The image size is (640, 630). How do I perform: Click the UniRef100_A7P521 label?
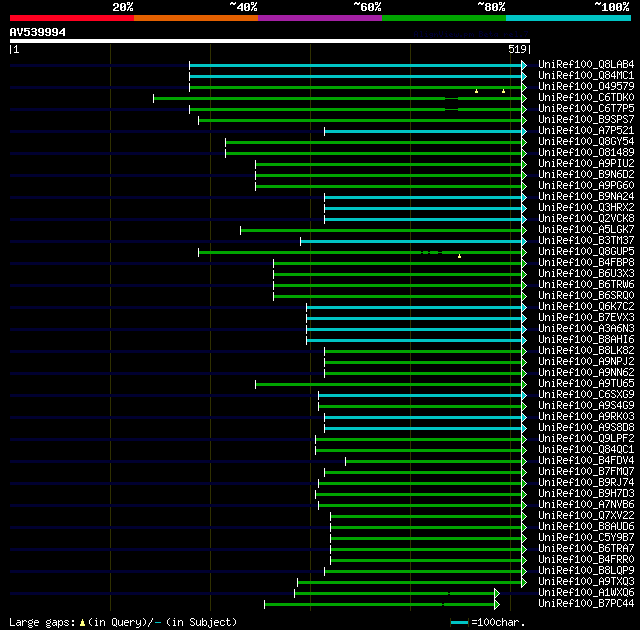586,131
